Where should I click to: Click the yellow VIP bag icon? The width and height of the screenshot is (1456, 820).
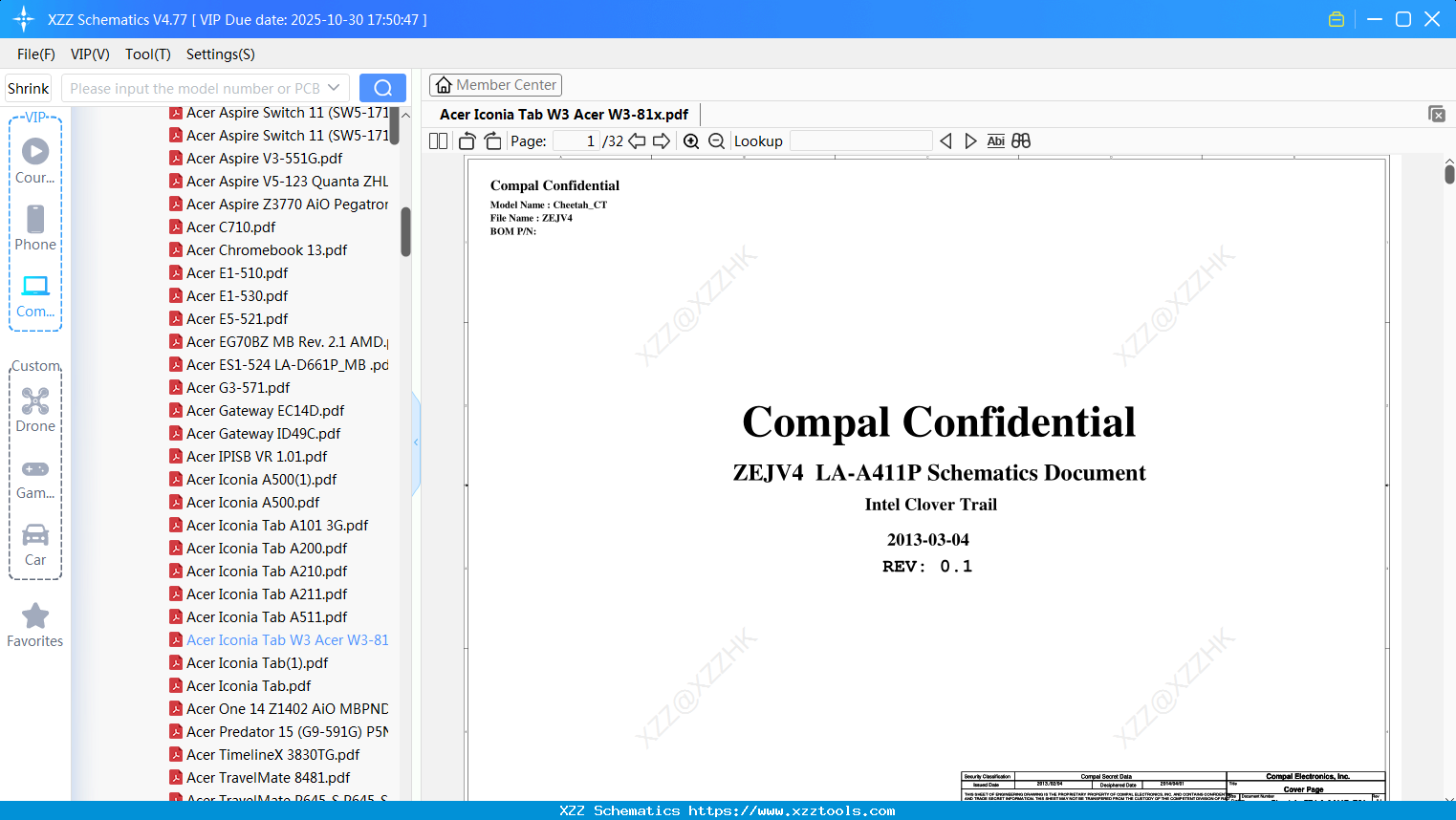pyautogui.click(x=1336, y=19)
